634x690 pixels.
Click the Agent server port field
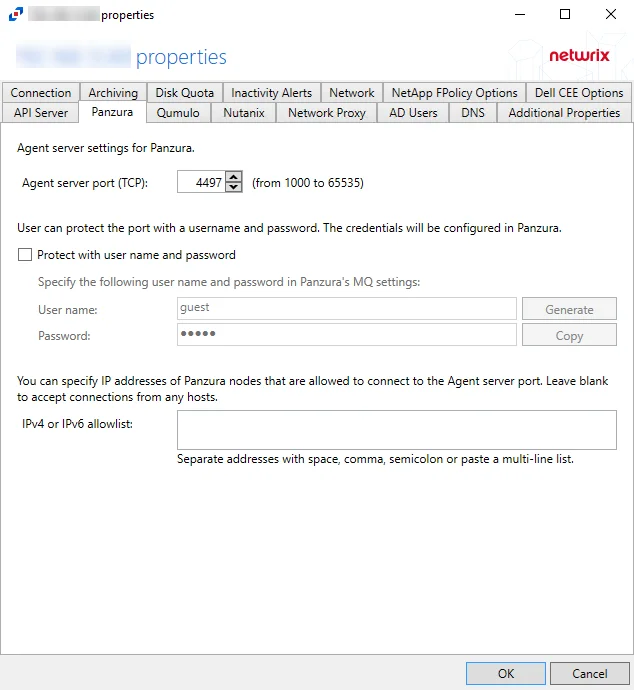[202, 182]
